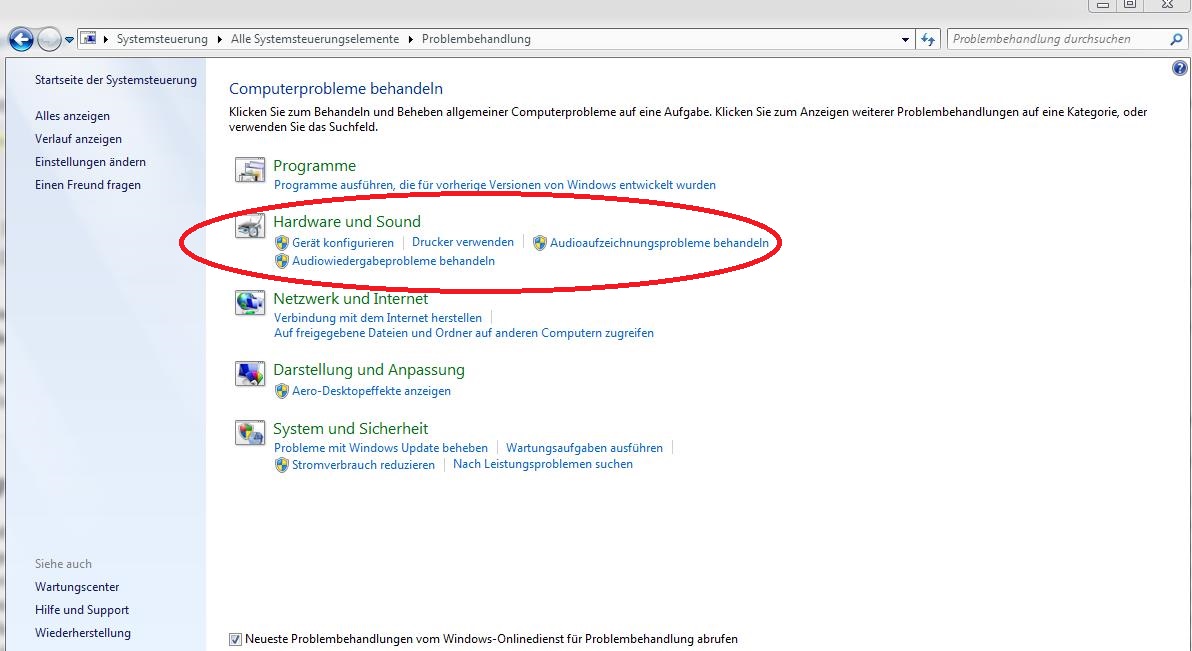Open the blue Help question mark icon
Screen dimensions: 1192x651
pyautogui.click(x=1179, y=68)
